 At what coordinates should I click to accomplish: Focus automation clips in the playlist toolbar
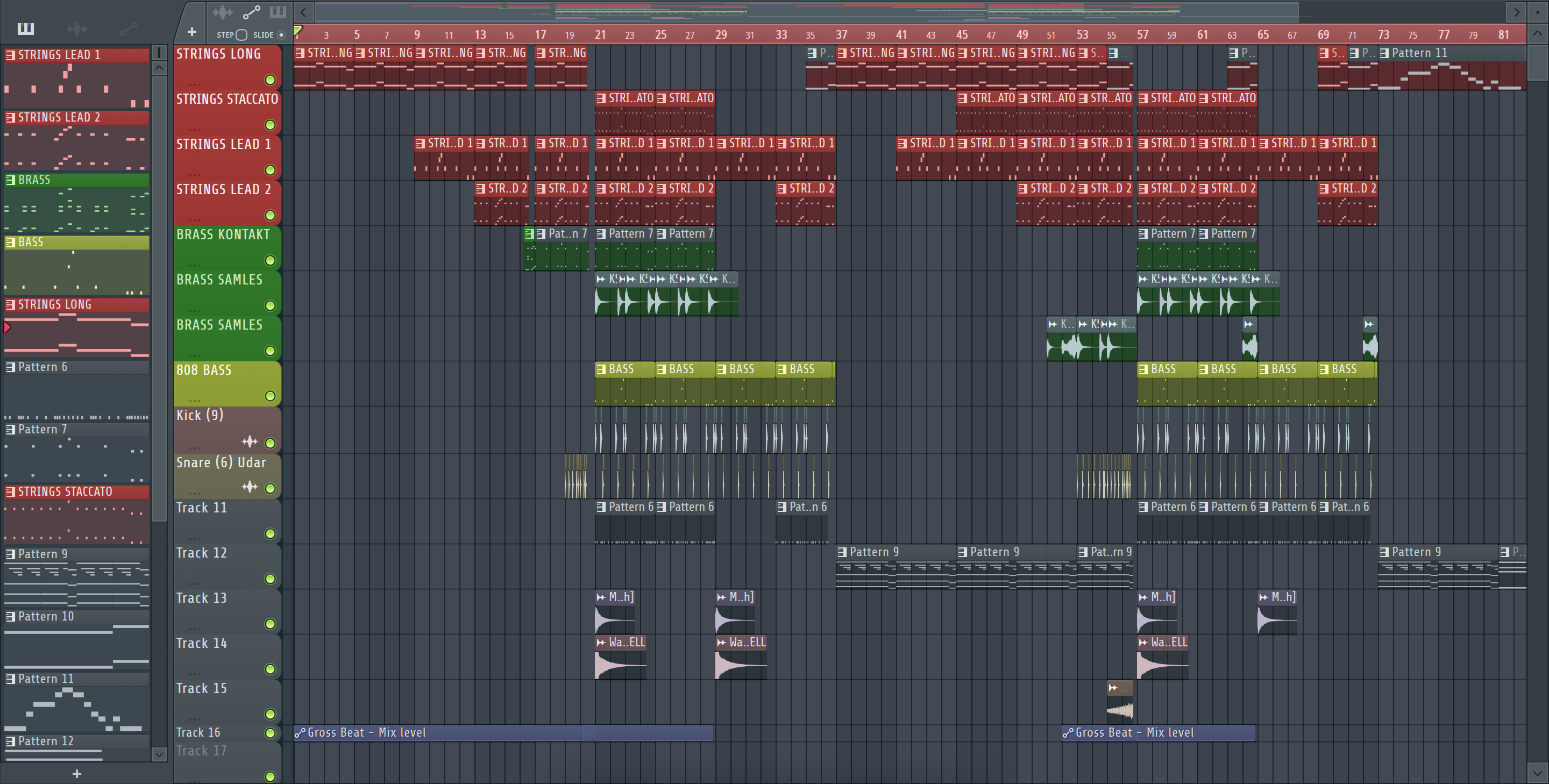[x=251, y=11]
